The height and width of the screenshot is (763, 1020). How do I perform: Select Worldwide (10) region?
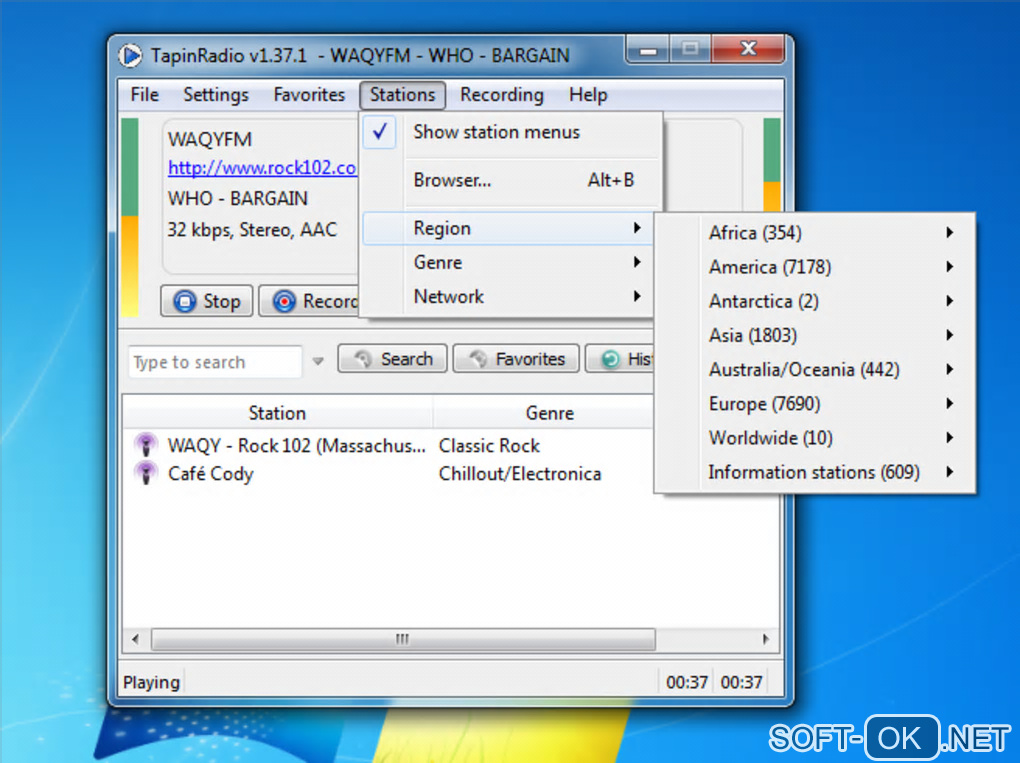(814, 438)
